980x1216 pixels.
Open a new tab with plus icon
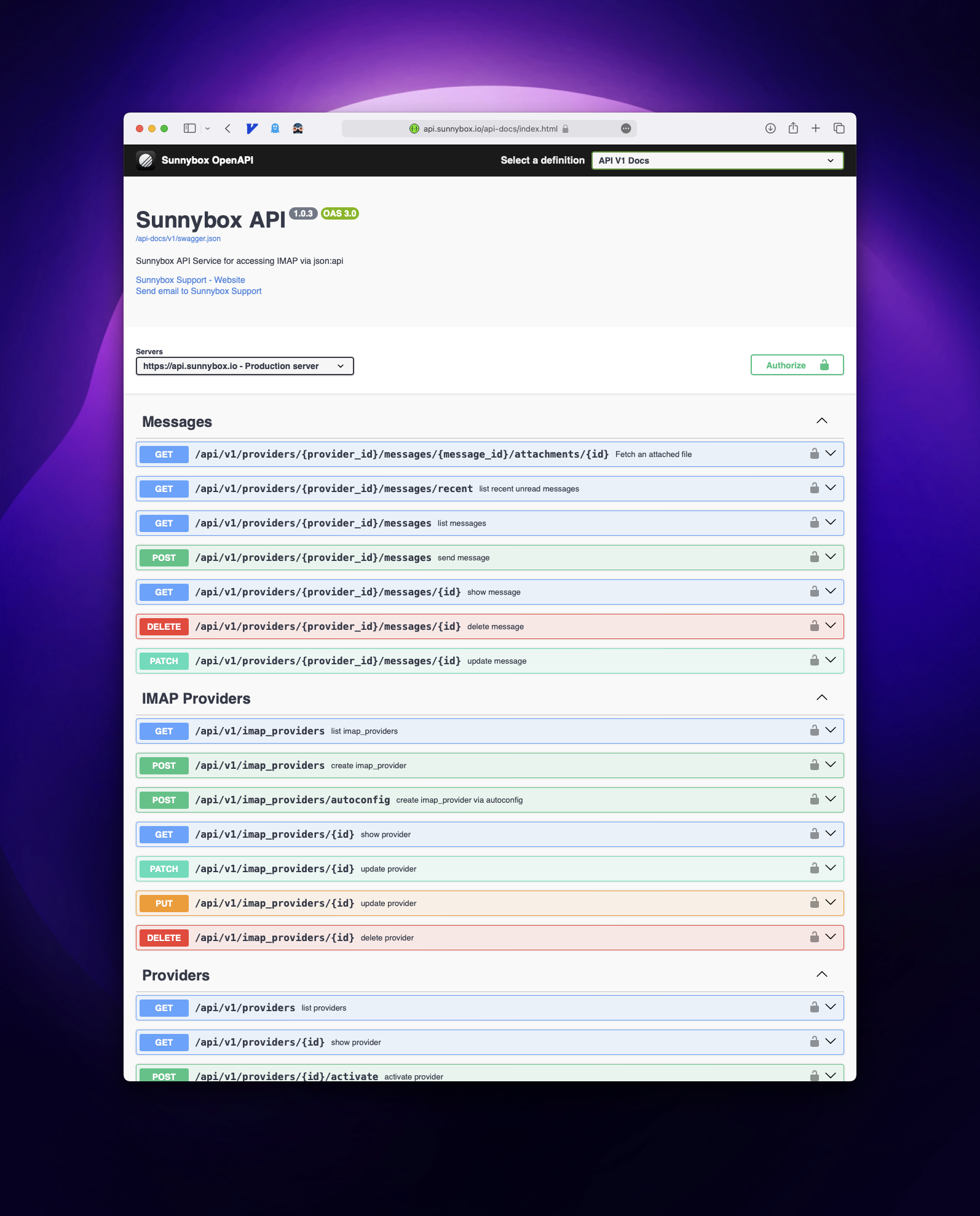coord(816,129)
